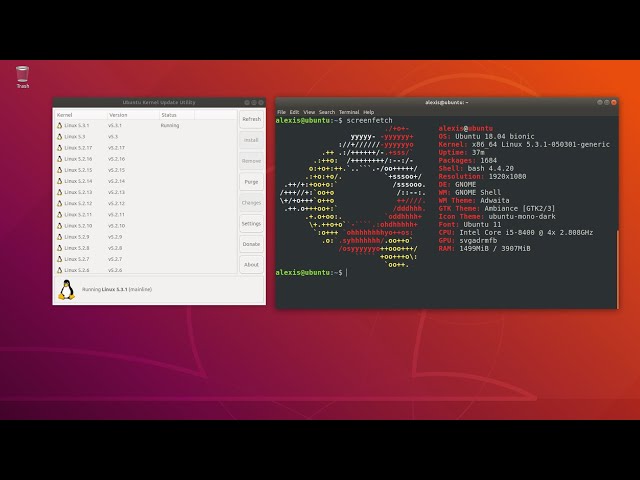The width and height of the screenshot is (640, 480).
Task: Click the 'Kernel: x86_64 Linux 5.3.1-050301-generic' line
Action: click(524, 144)
